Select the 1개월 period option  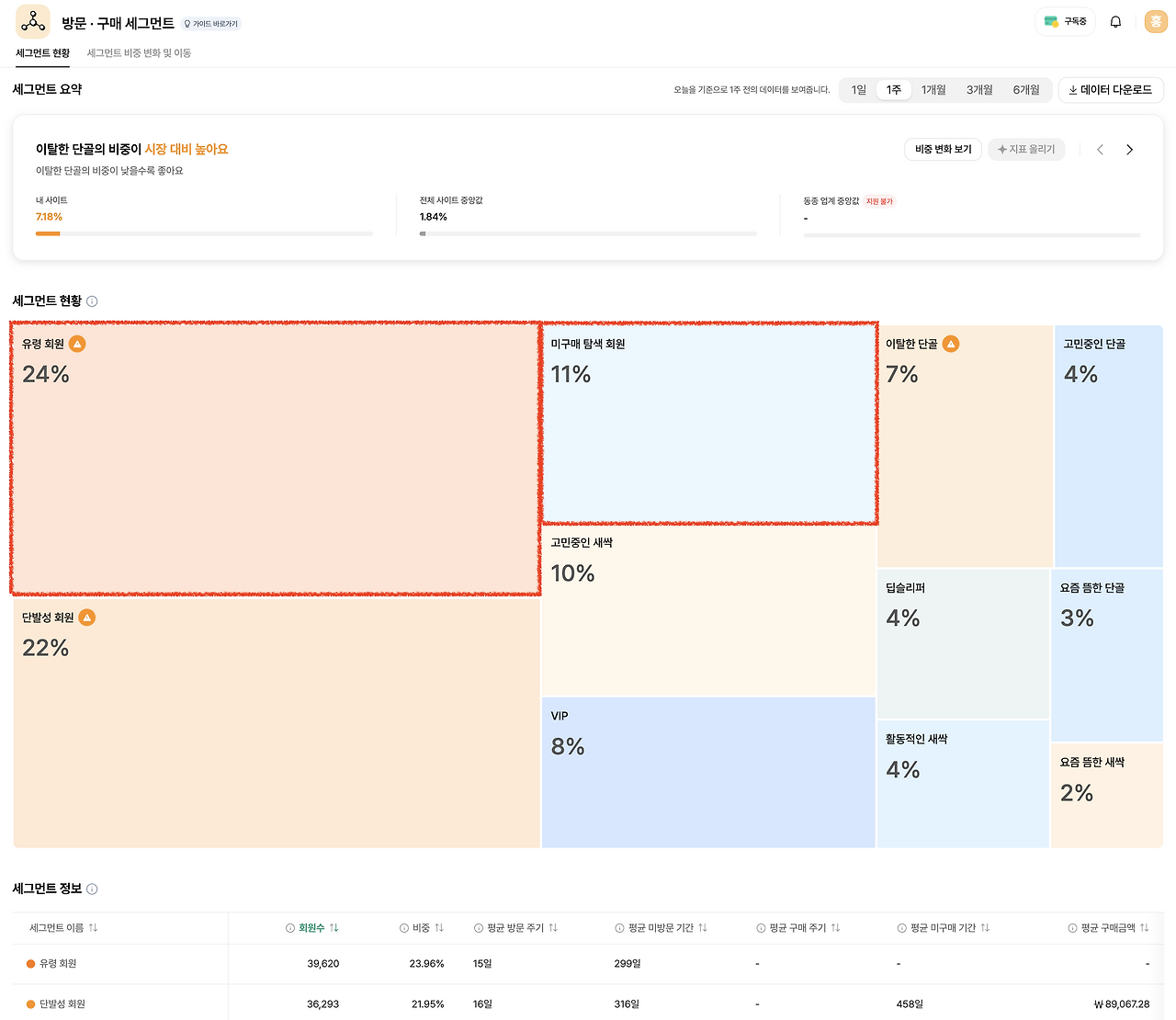[x=933, y=90]
